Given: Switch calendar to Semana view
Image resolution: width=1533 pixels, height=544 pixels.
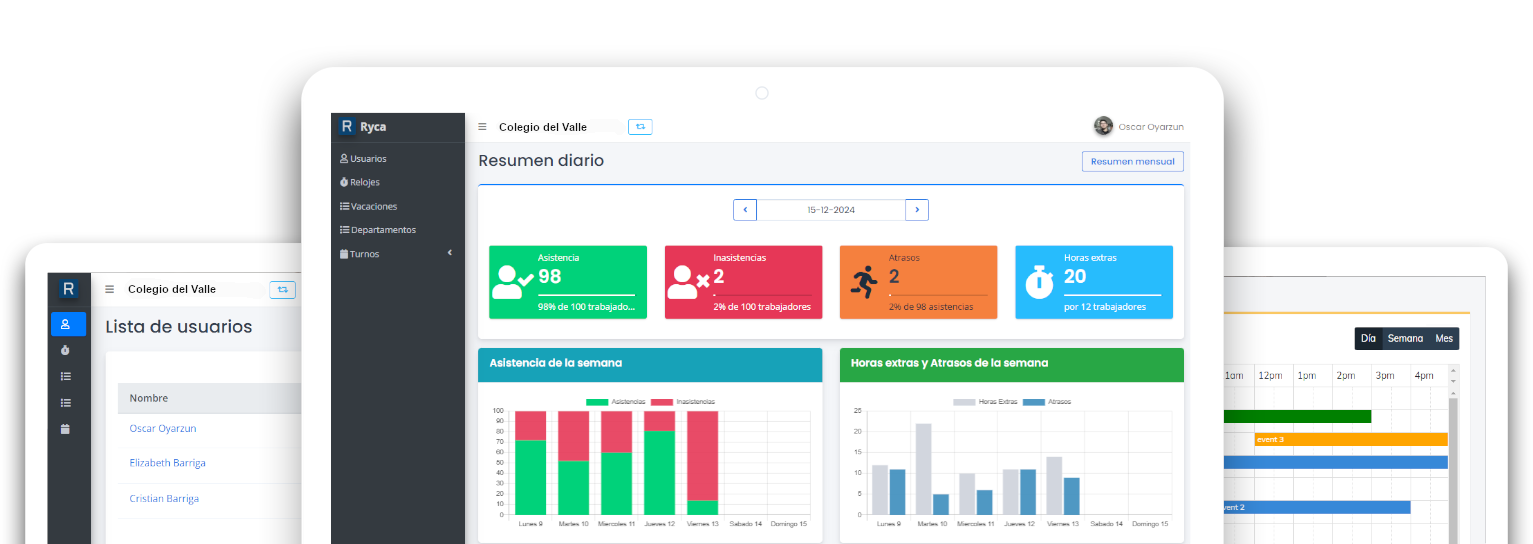Looking at the screenshot, I should point(1404,339).
